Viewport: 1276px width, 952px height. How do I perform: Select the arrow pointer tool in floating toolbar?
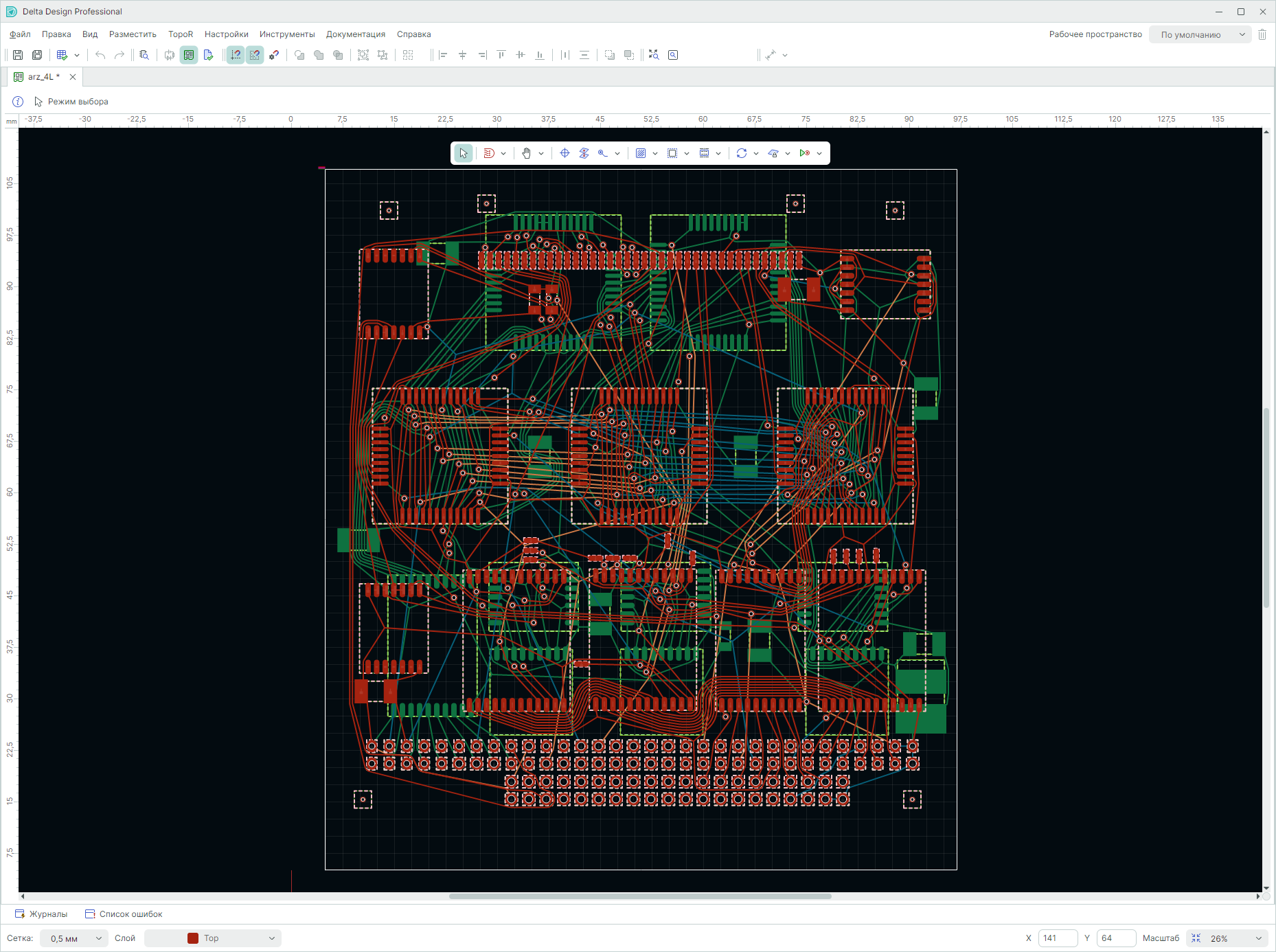(464, 153)
